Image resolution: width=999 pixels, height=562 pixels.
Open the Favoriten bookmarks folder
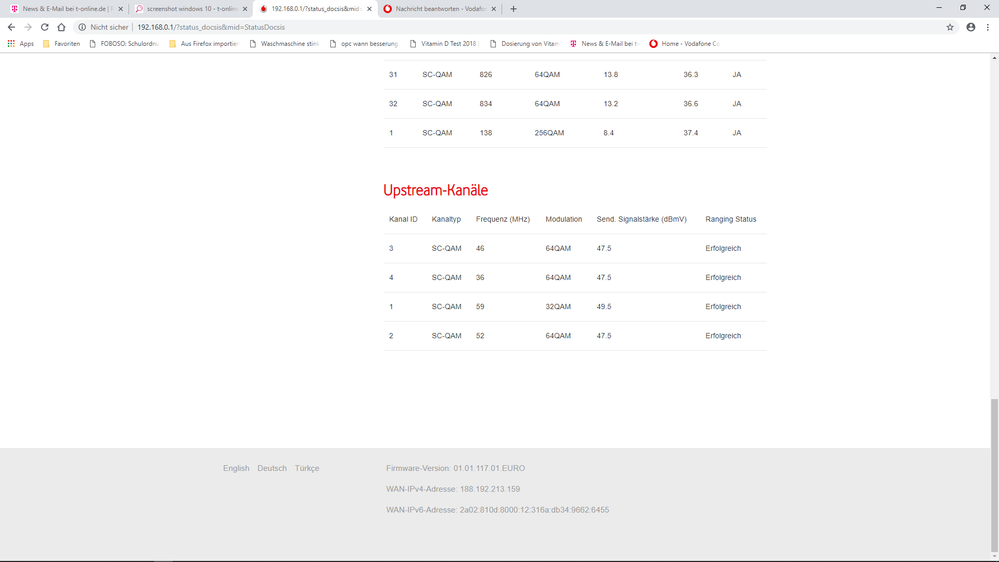click(61, 44)
